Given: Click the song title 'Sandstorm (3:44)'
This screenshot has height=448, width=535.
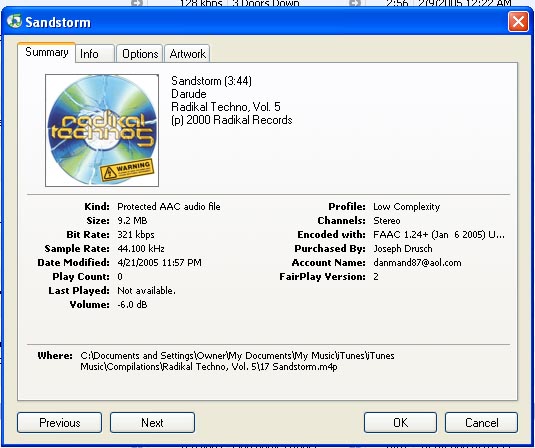Looking at the screenshot, I should (211, 81).
